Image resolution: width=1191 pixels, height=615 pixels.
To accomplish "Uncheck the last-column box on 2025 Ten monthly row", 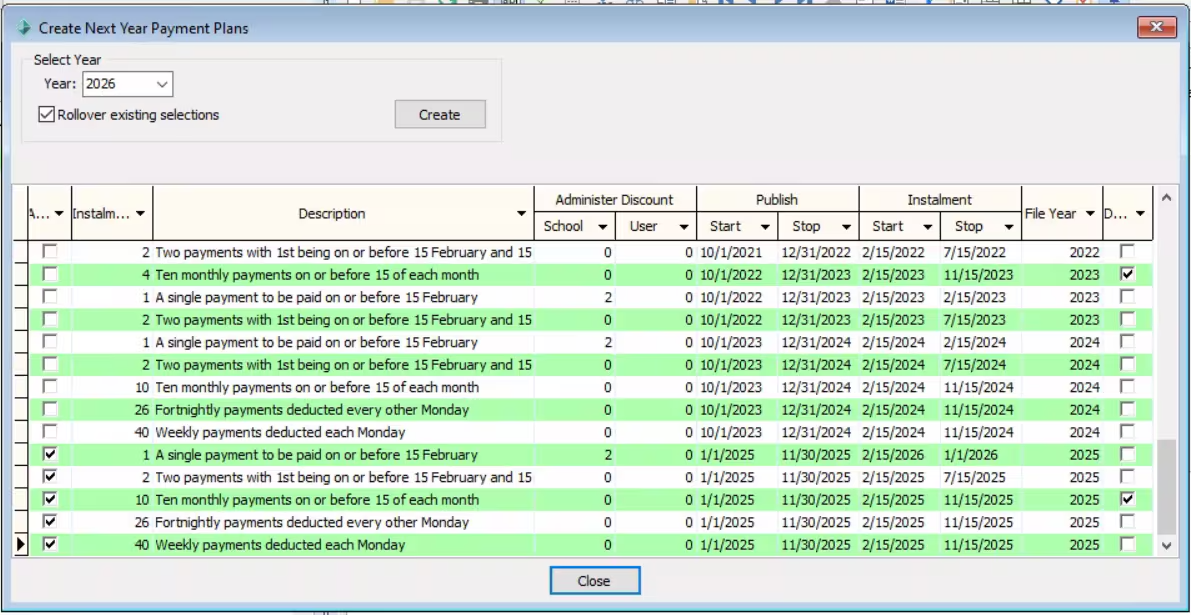I will tap(1128, 499).
